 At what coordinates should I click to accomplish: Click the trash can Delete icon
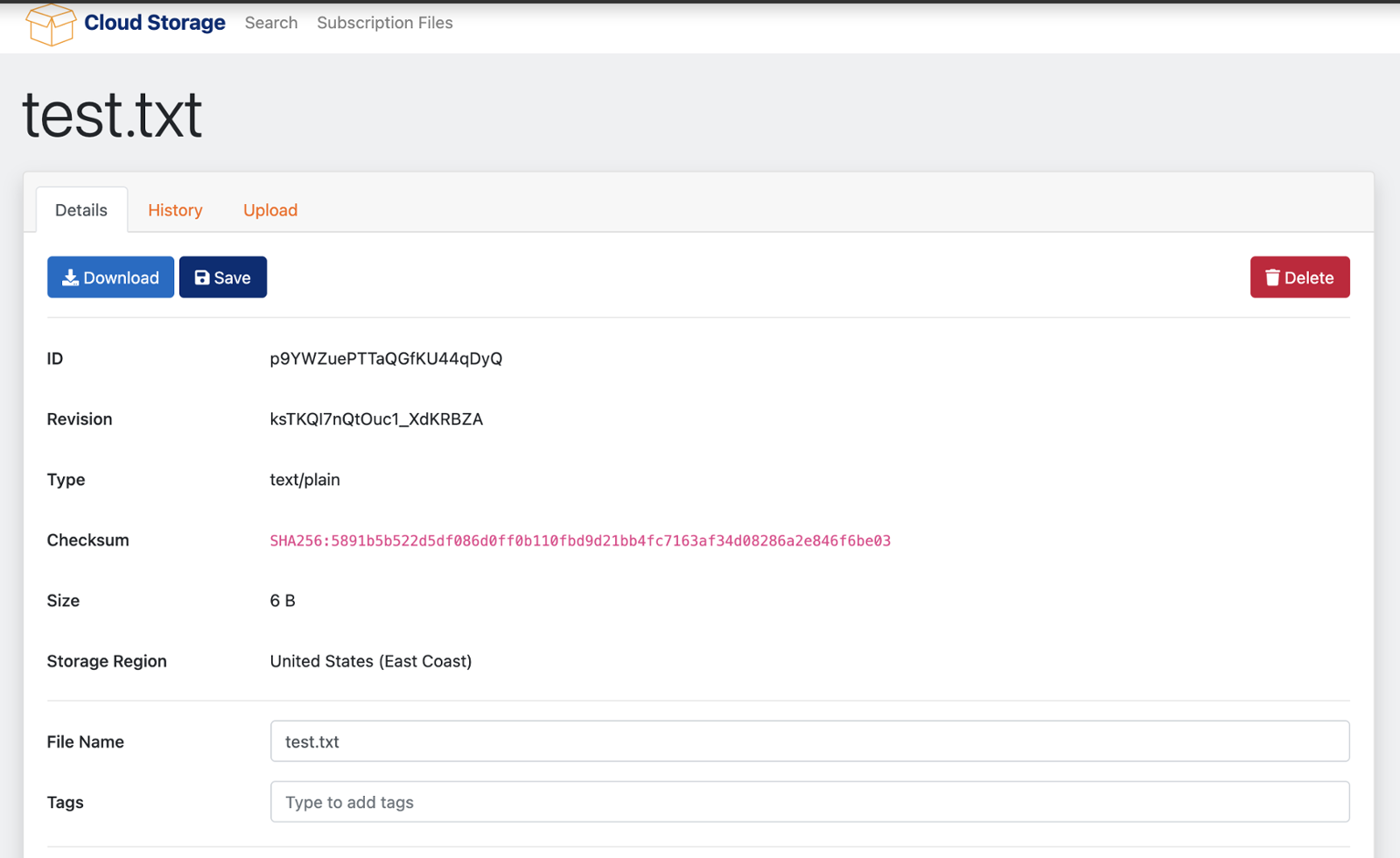click(1272, 278)
